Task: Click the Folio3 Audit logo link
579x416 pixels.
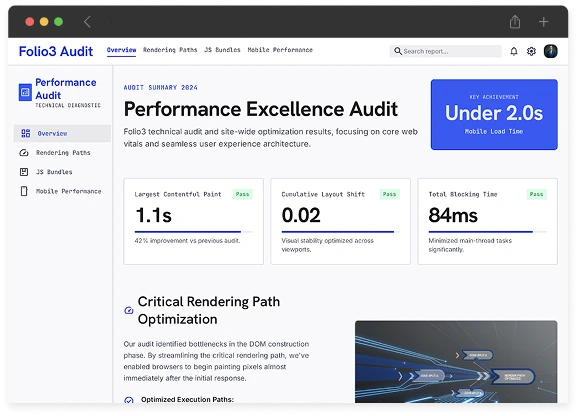Action: pyautogui.click(x=56, y=51)
